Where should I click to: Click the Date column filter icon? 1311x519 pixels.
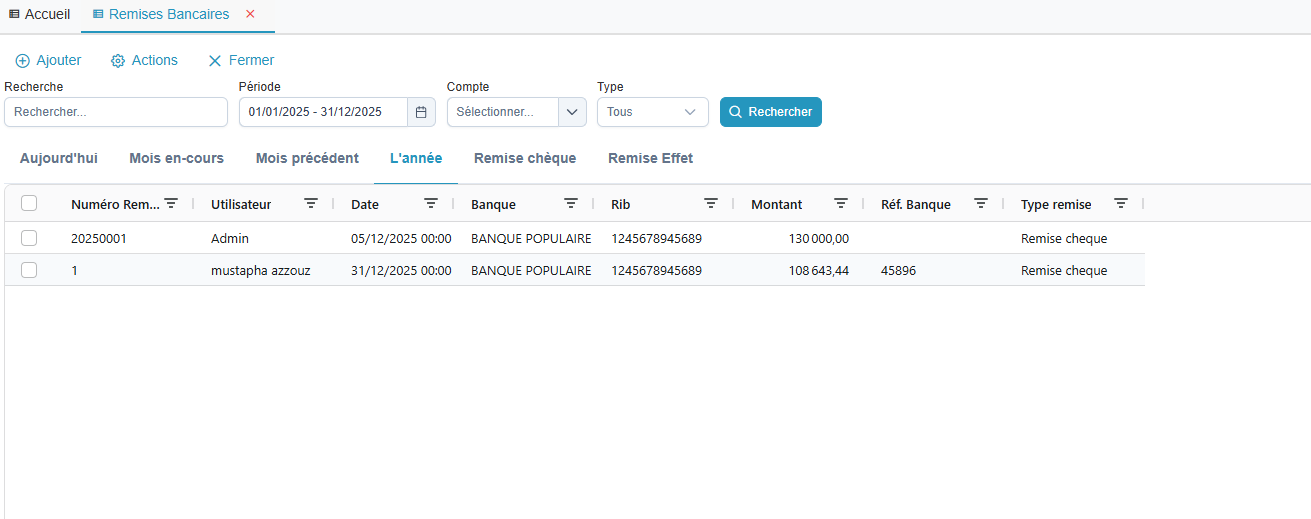[x=431, y=204]
